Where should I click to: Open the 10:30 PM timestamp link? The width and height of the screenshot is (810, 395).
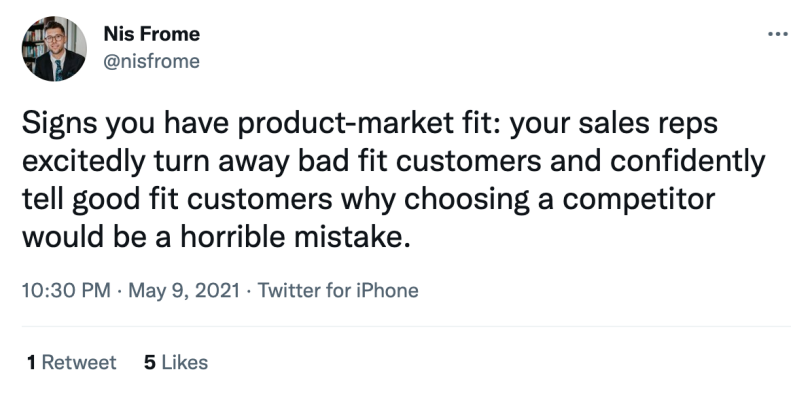coord(66,290)
